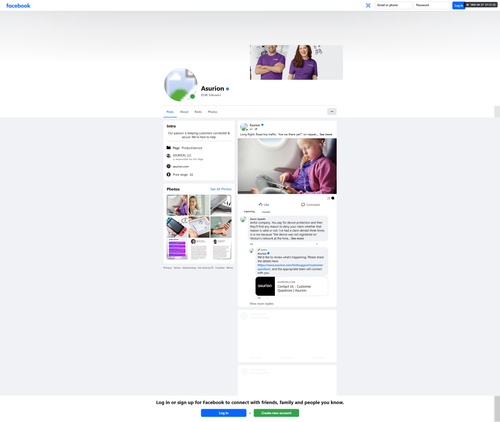Open the asurion.com website link
The width and height of the screenshot is (500, 422).
[181, 166]
